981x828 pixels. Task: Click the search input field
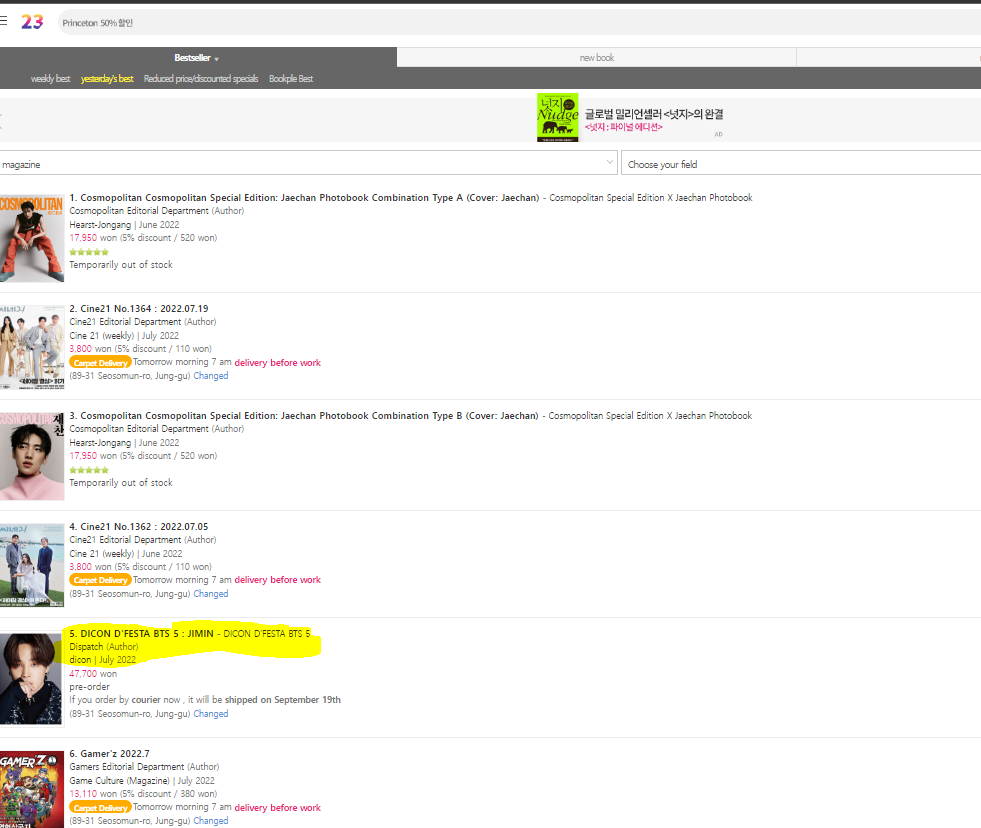click(x=519, y=23)
